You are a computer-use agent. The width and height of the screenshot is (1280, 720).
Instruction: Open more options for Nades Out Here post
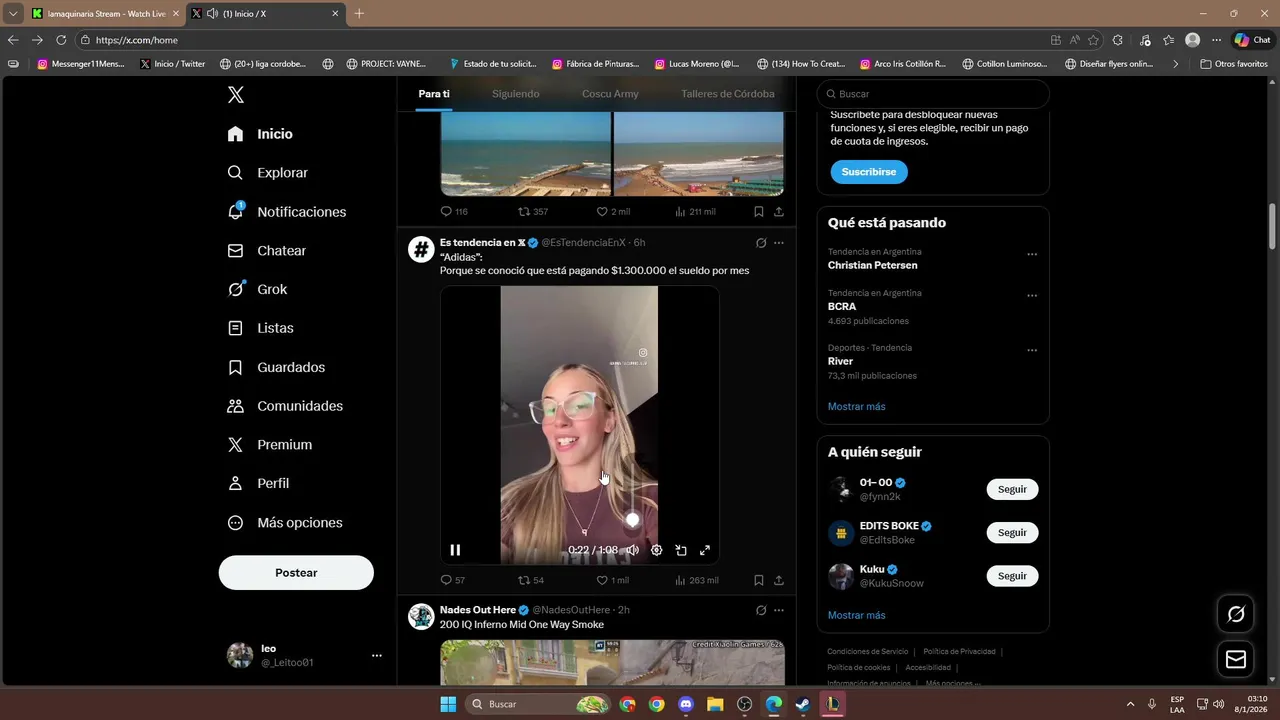(779, 610)
